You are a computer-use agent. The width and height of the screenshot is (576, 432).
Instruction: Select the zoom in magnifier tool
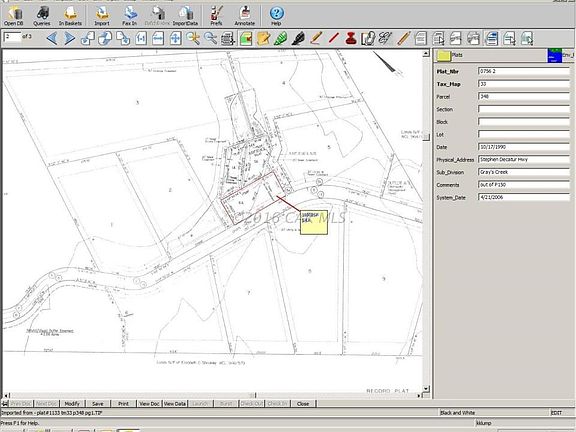point(193,38)
